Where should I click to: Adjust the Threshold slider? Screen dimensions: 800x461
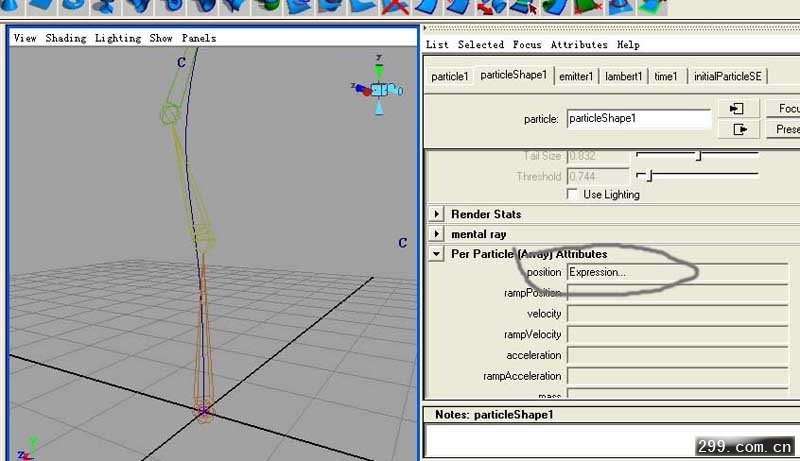coord(650,176)
